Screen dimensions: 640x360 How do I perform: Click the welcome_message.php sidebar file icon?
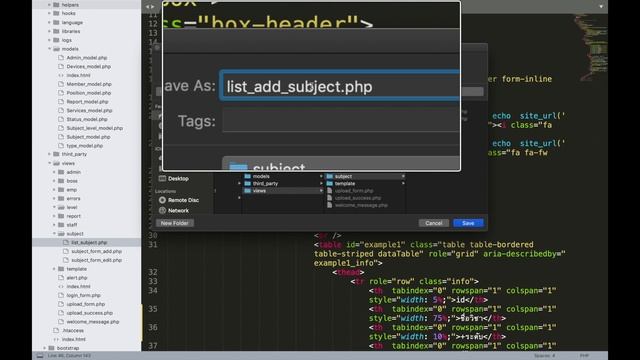[61, 322]
